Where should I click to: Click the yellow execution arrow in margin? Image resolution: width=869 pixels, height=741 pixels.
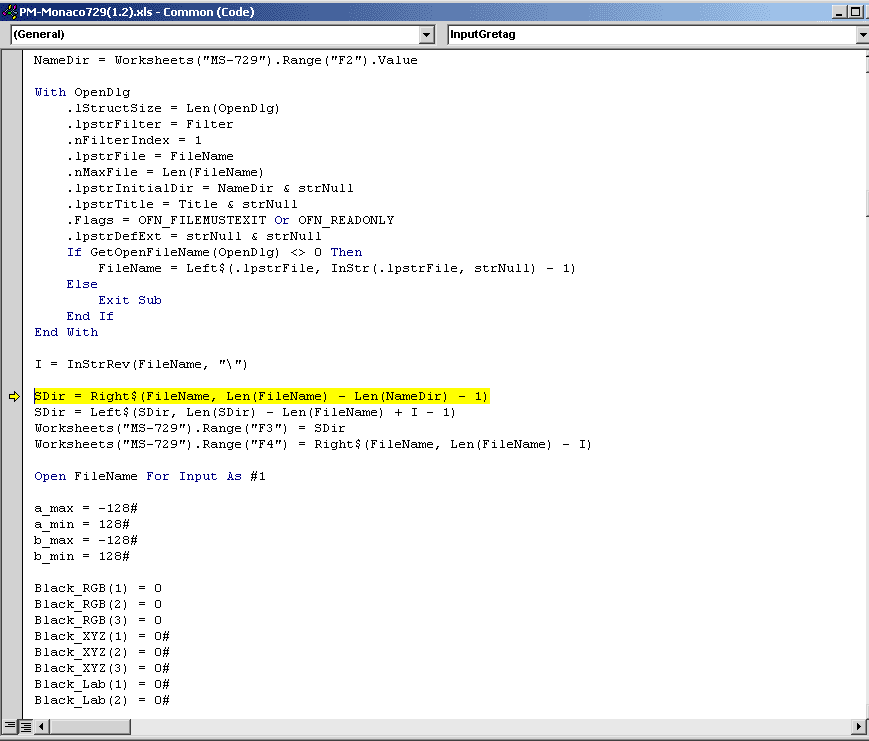pos(14,396)
